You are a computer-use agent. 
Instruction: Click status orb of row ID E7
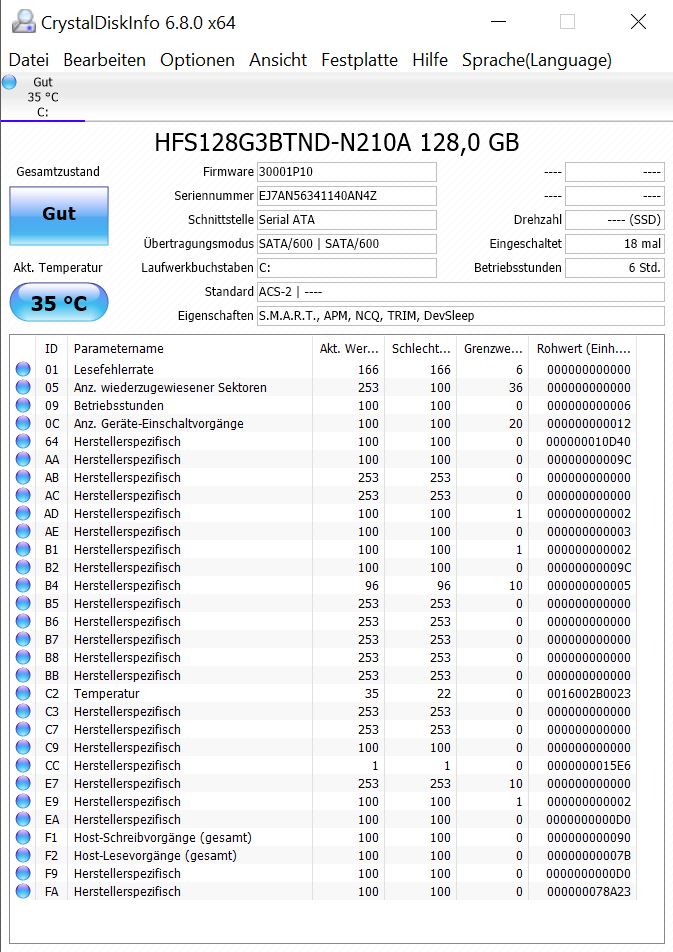tap(23, 783)
